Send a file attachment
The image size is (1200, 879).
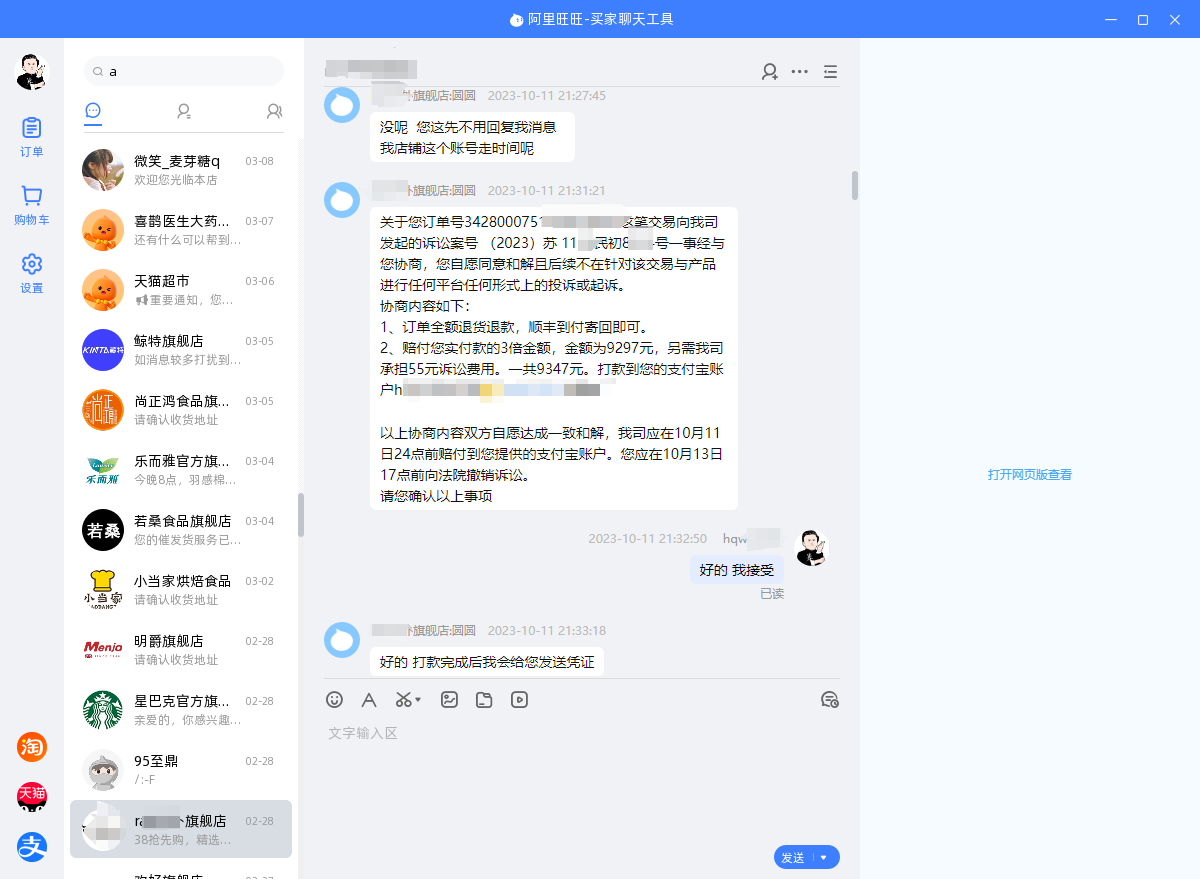[484, 700]
